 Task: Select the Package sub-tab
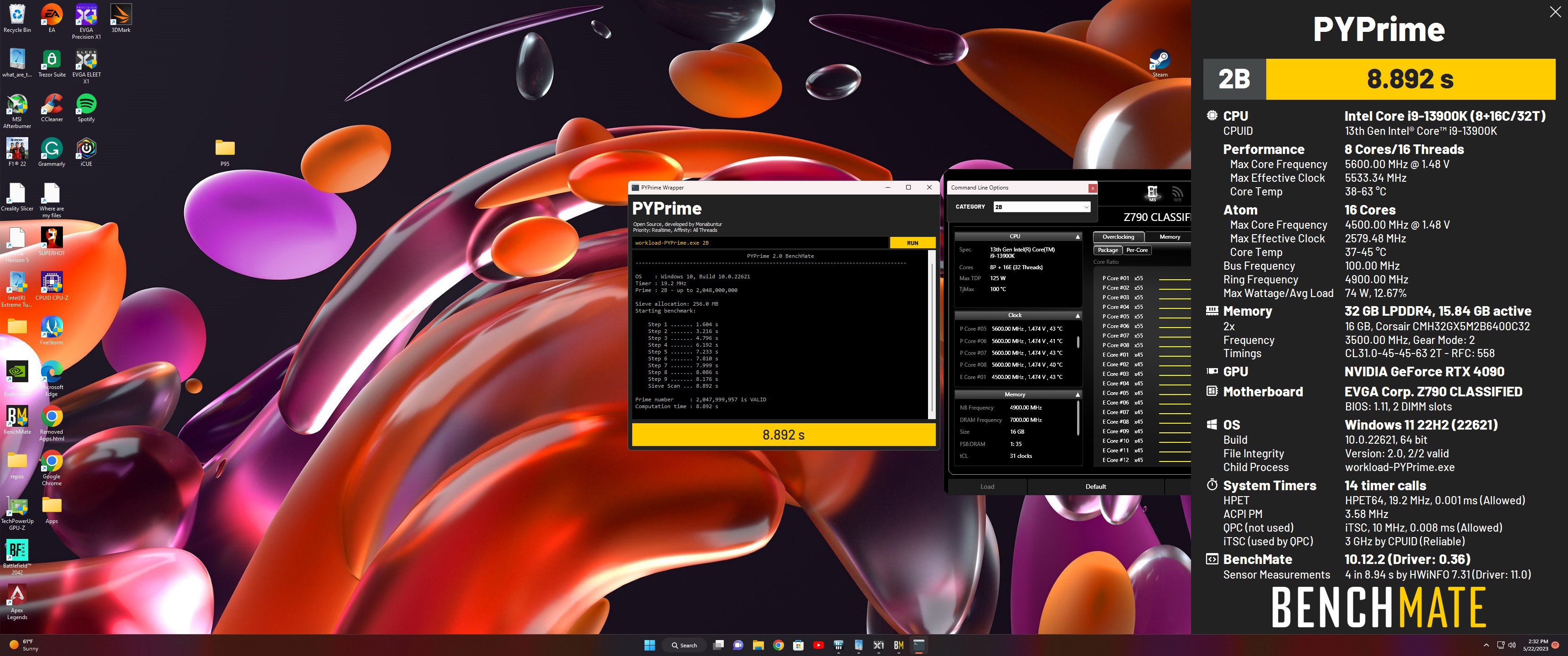1108,250
